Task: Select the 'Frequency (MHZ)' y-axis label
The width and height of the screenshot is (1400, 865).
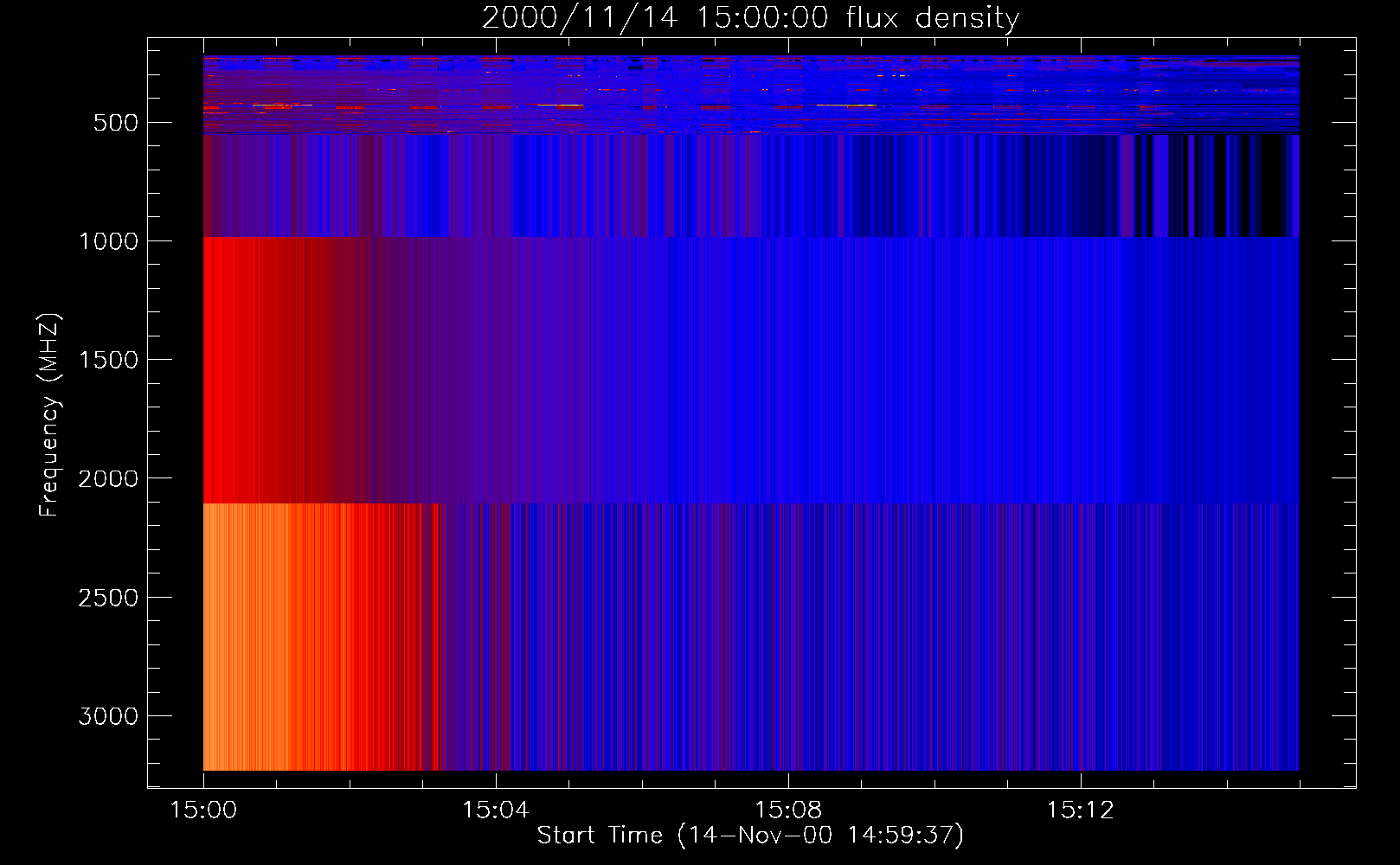Action: click(49, 415)
